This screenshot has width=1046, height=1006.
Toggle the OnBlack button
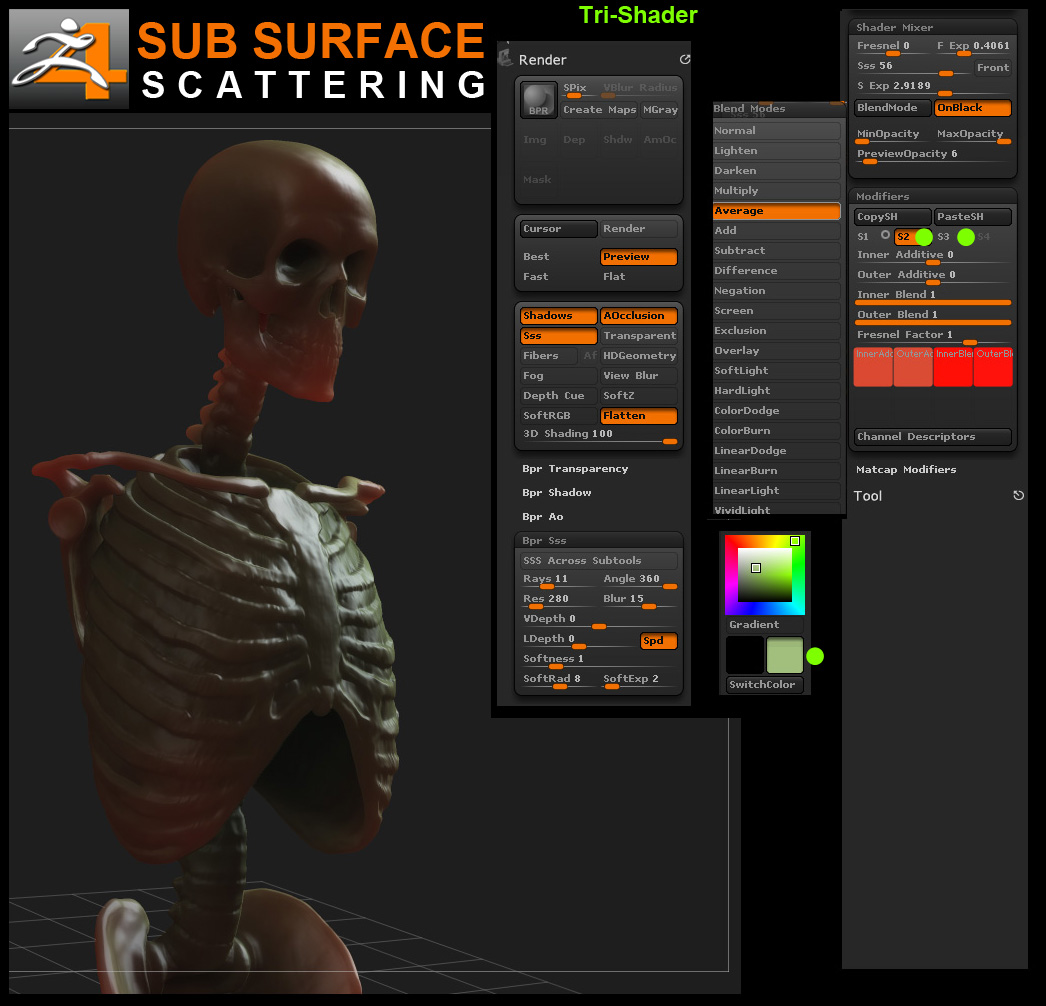[973, 107]
